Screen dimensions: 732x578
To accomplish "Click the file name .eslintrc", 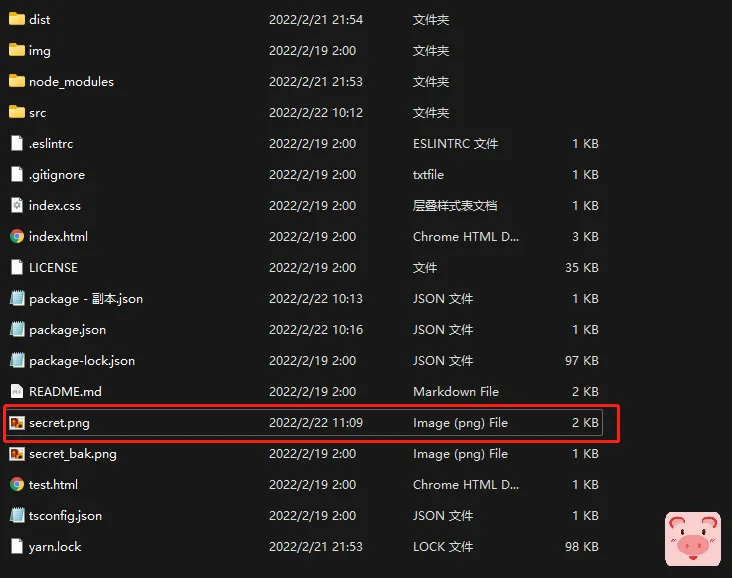I will tap(51, 143).
